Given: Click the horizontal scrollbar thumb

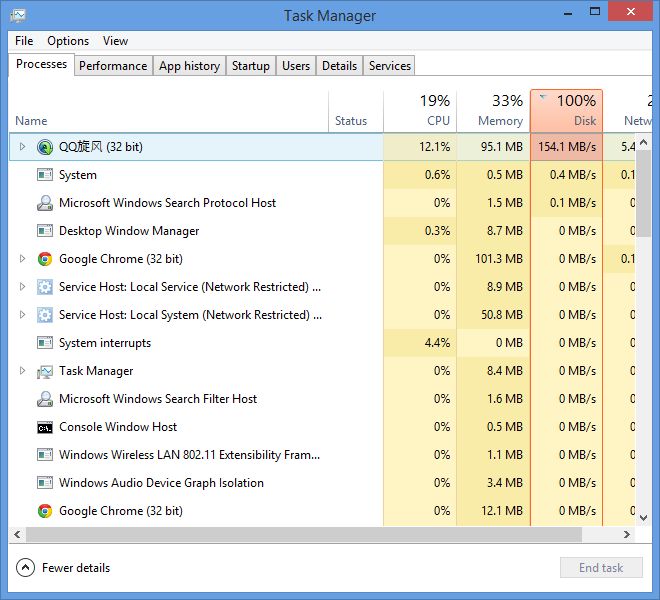Looking at the screenshot, I should (304, 534).
